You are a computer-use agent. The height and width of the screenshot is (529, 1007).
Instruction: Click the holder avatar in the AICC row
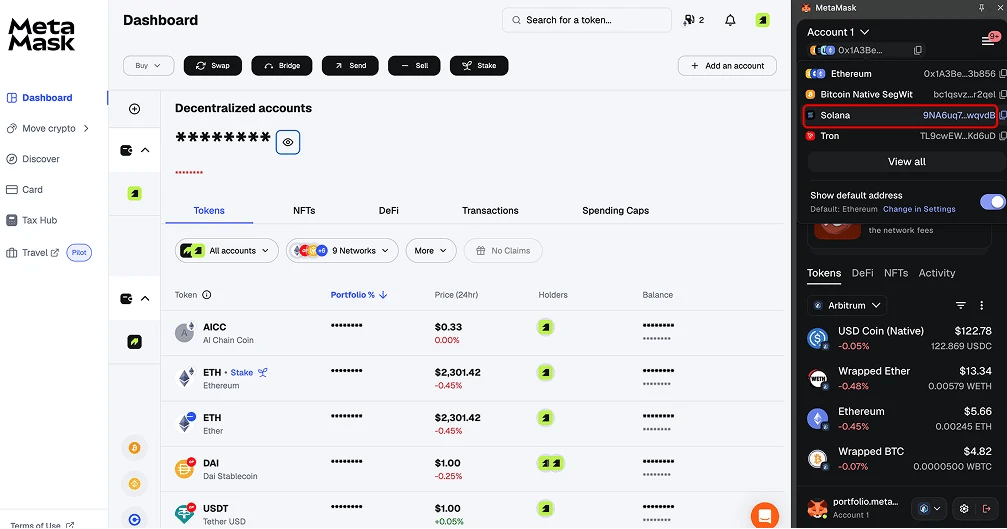[x=545, y=327]
